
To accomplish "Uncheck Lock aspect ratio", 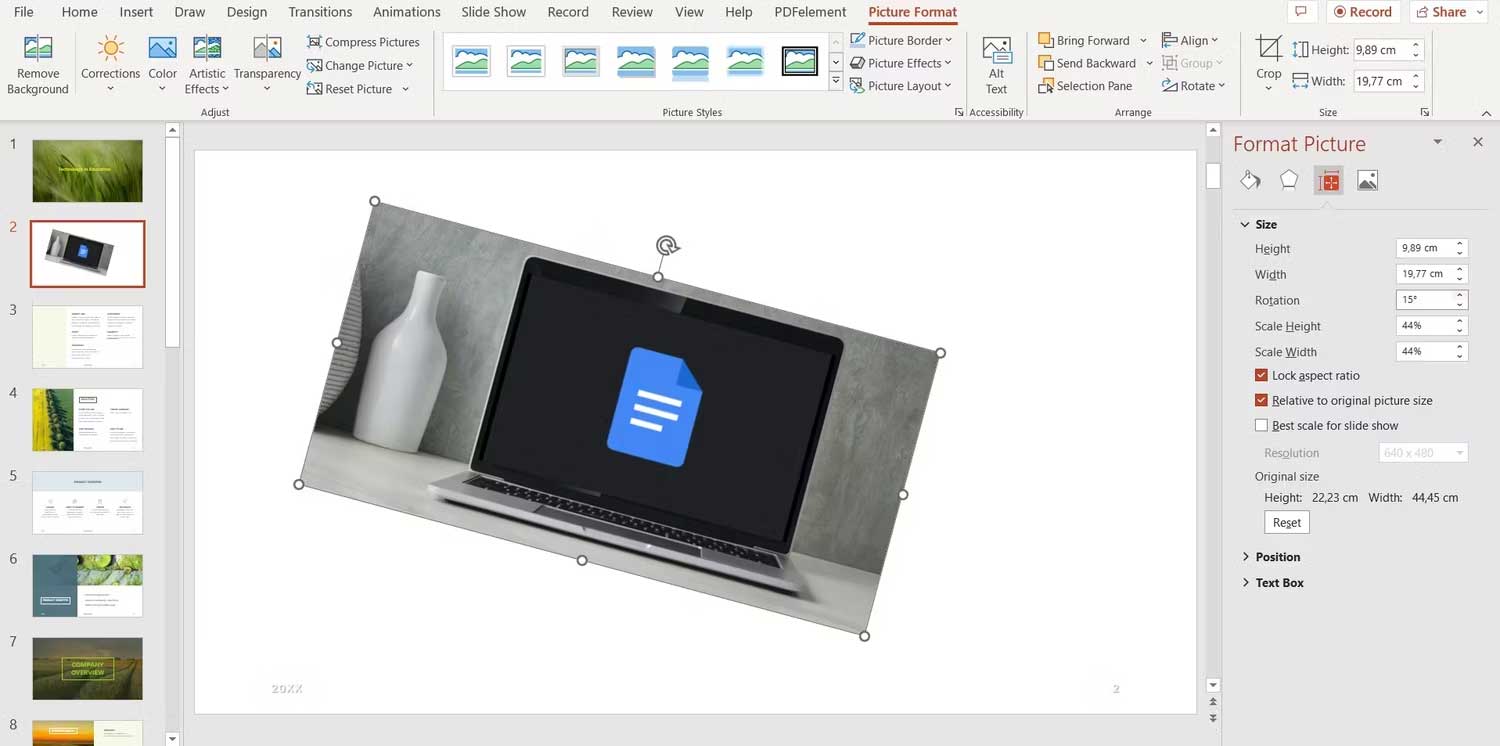I will [1262, 375].
